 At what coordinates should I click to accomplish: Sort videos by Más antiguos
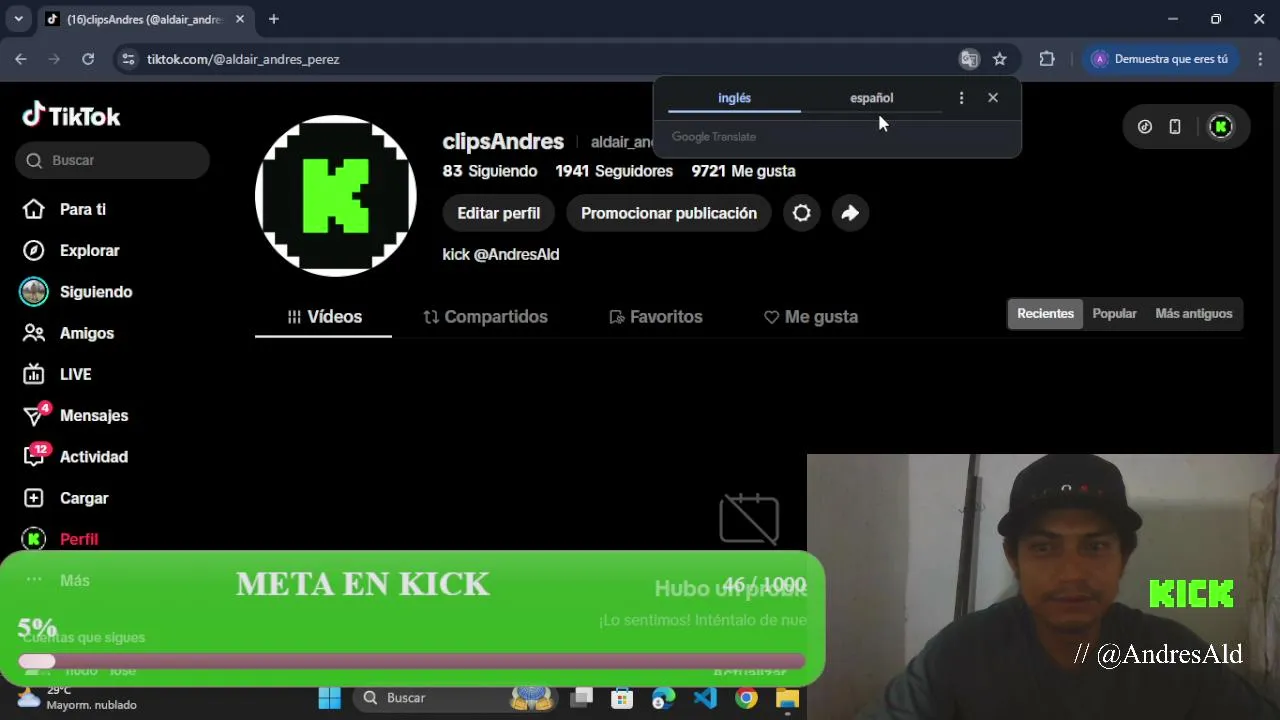(1193, 314)
